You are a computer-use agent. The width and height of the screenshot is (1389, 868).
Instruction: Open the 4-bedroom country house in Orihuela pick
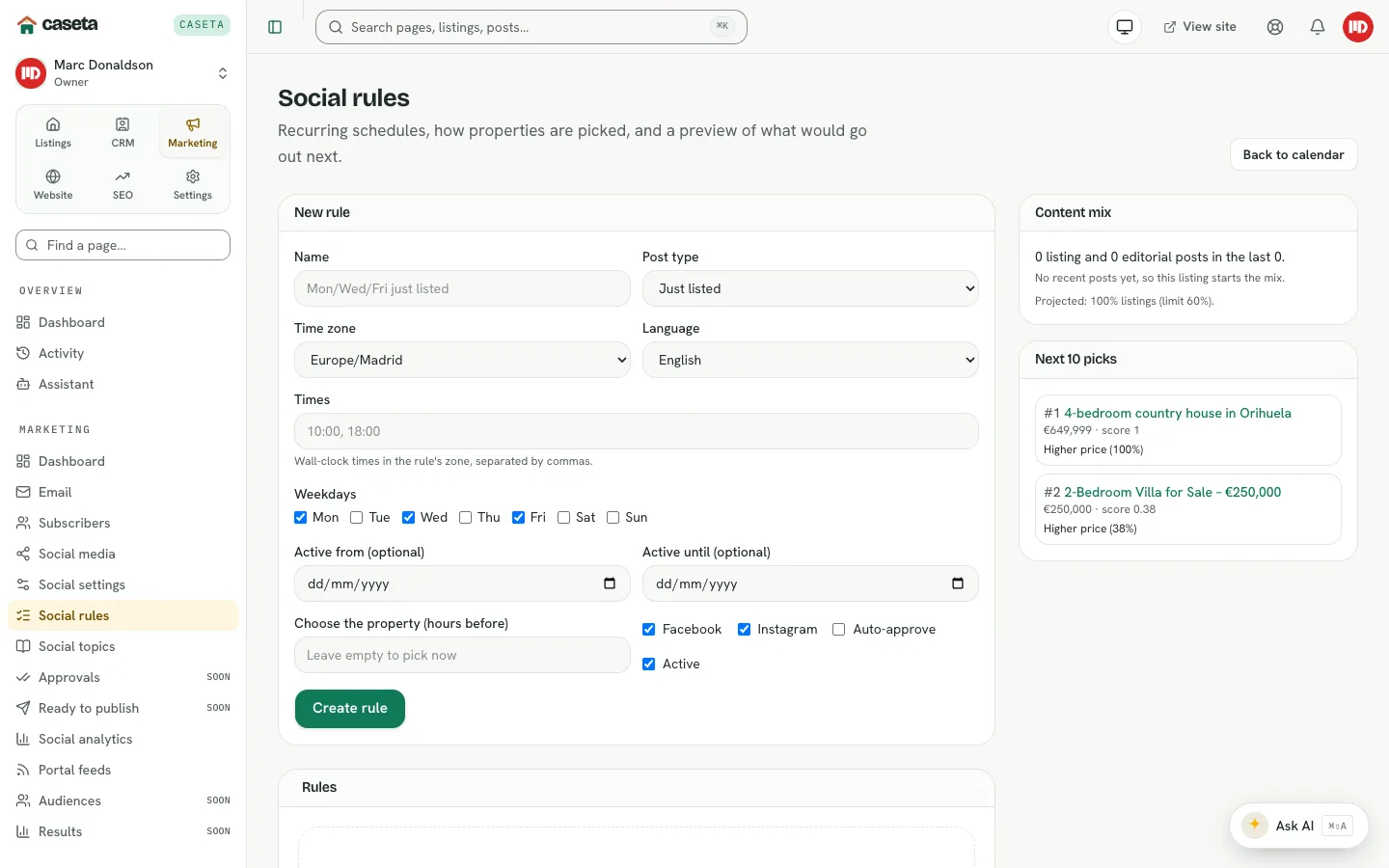pos(1177,413)
